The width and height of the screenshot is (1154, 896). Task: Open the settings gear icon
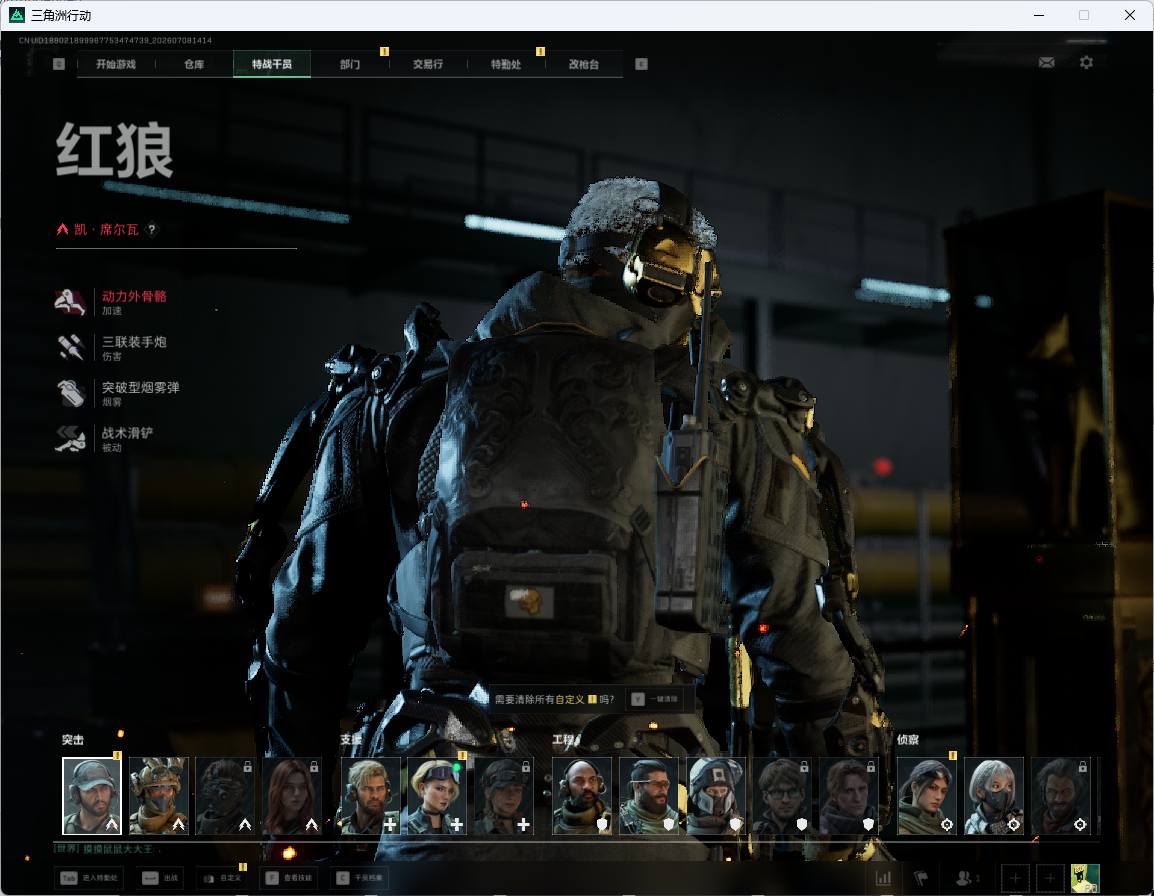tap(1086, 63)
